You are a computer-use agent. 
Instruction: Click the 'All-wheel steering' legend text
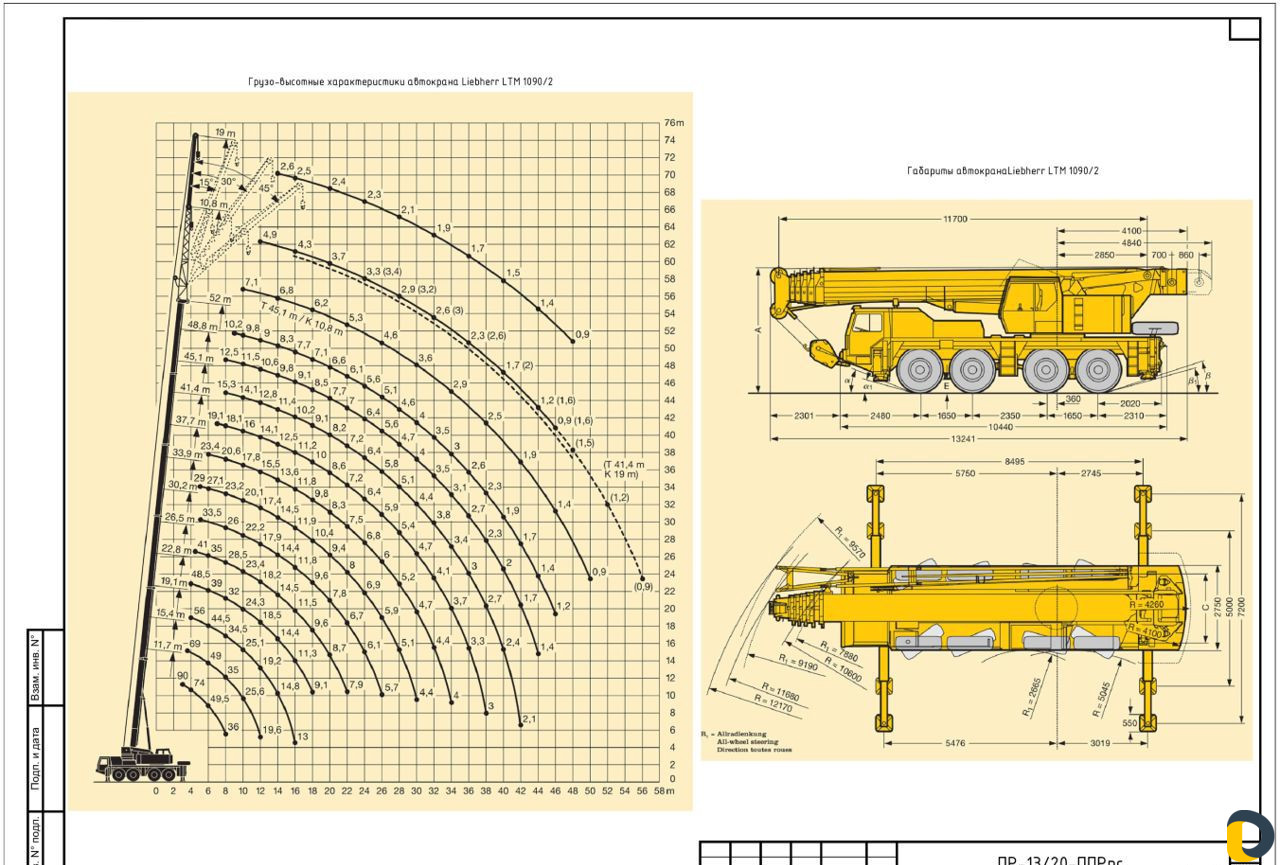[749, 741]
